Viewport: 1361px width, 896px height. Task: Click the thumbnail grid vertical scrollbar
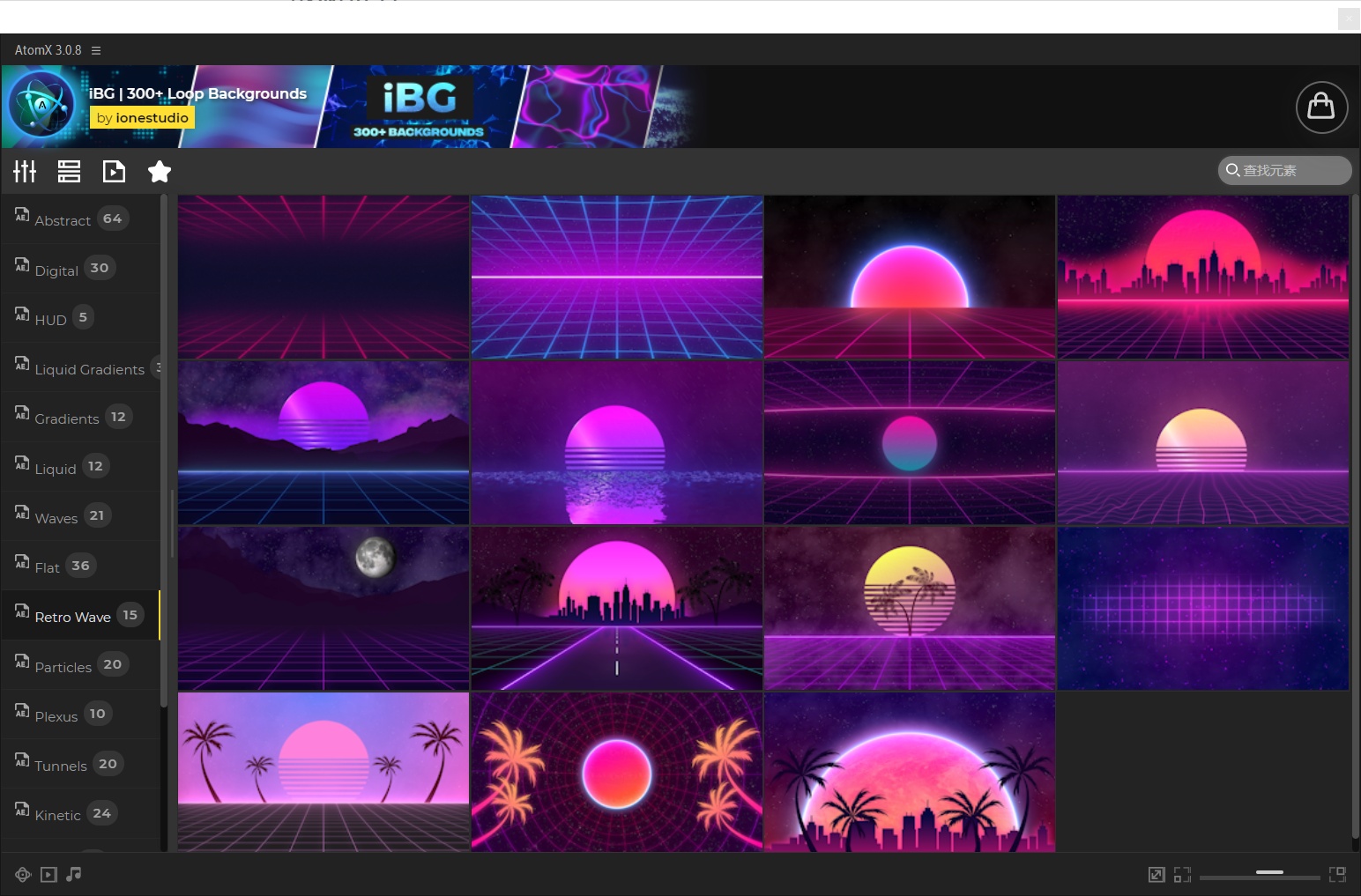pyautogui.click(x=1356, y=517)
